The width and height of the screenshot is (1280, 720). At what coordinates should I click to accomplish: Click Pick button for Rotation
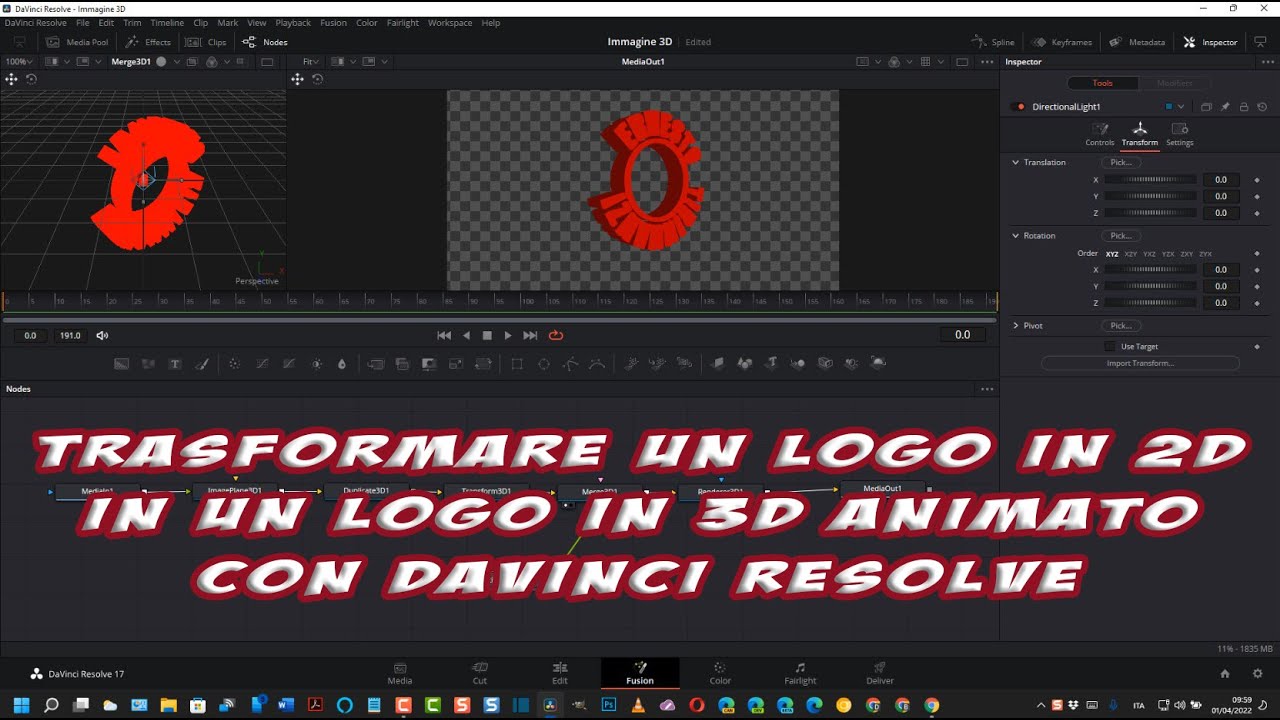point(1121,236)
